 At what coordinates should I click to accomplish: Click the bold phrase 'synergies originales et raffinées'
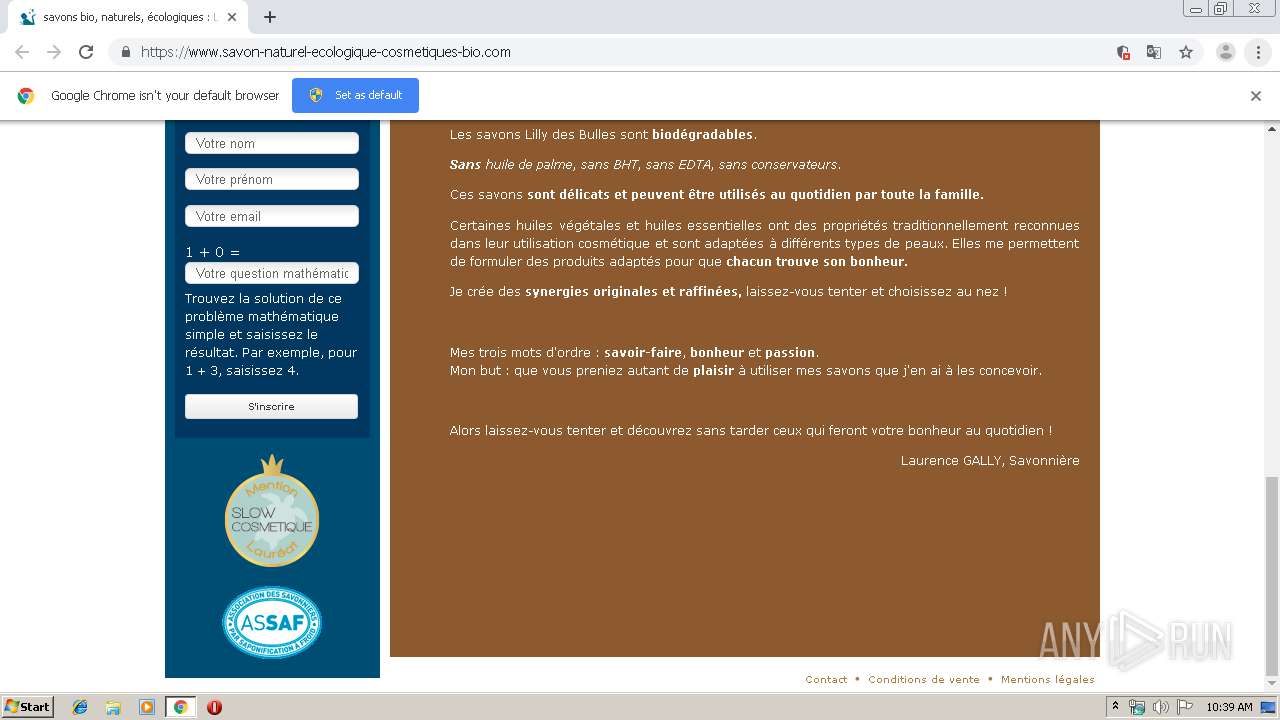coord(633,291)
